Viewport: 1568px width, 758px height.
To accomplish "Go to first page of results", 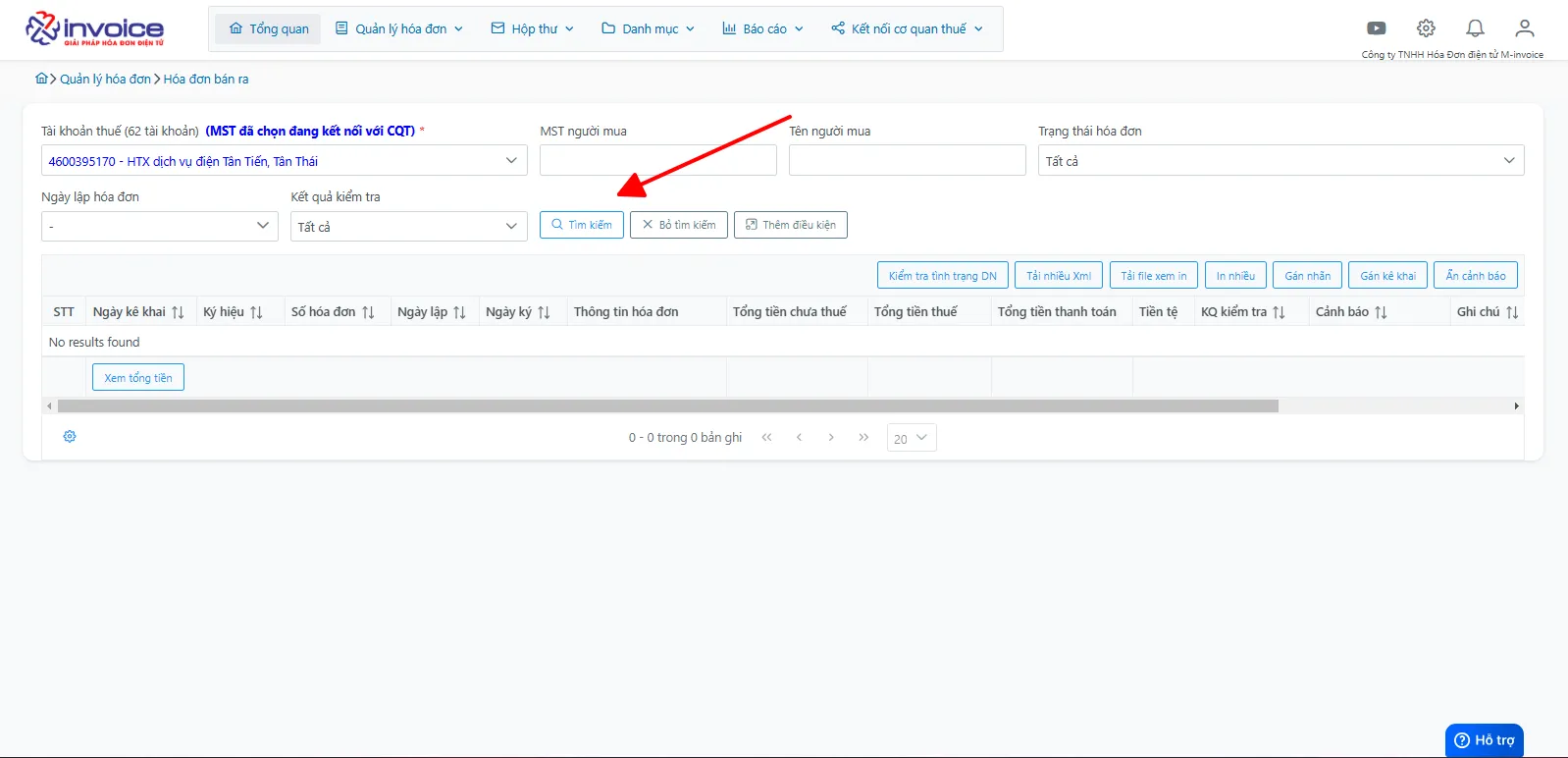I will (x=766, y=438).
